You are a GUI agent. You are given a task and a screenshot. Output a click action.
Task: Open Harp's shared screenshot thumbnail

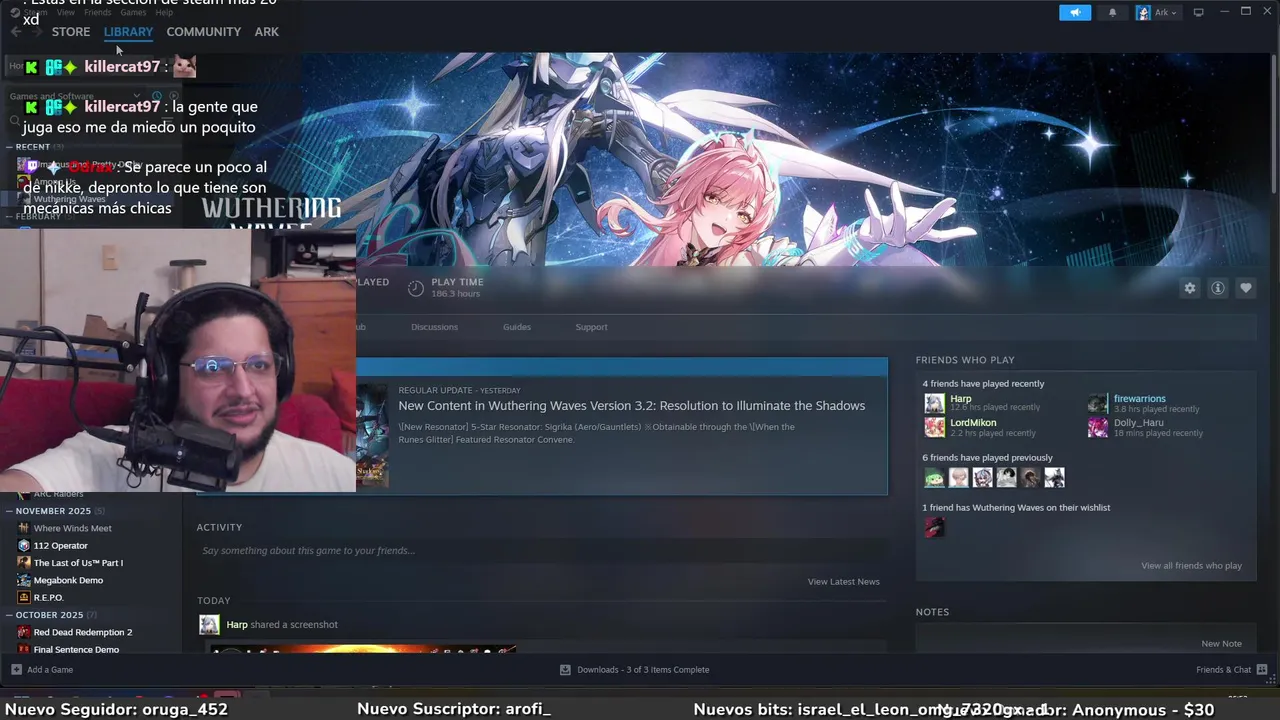click(361, 650)
